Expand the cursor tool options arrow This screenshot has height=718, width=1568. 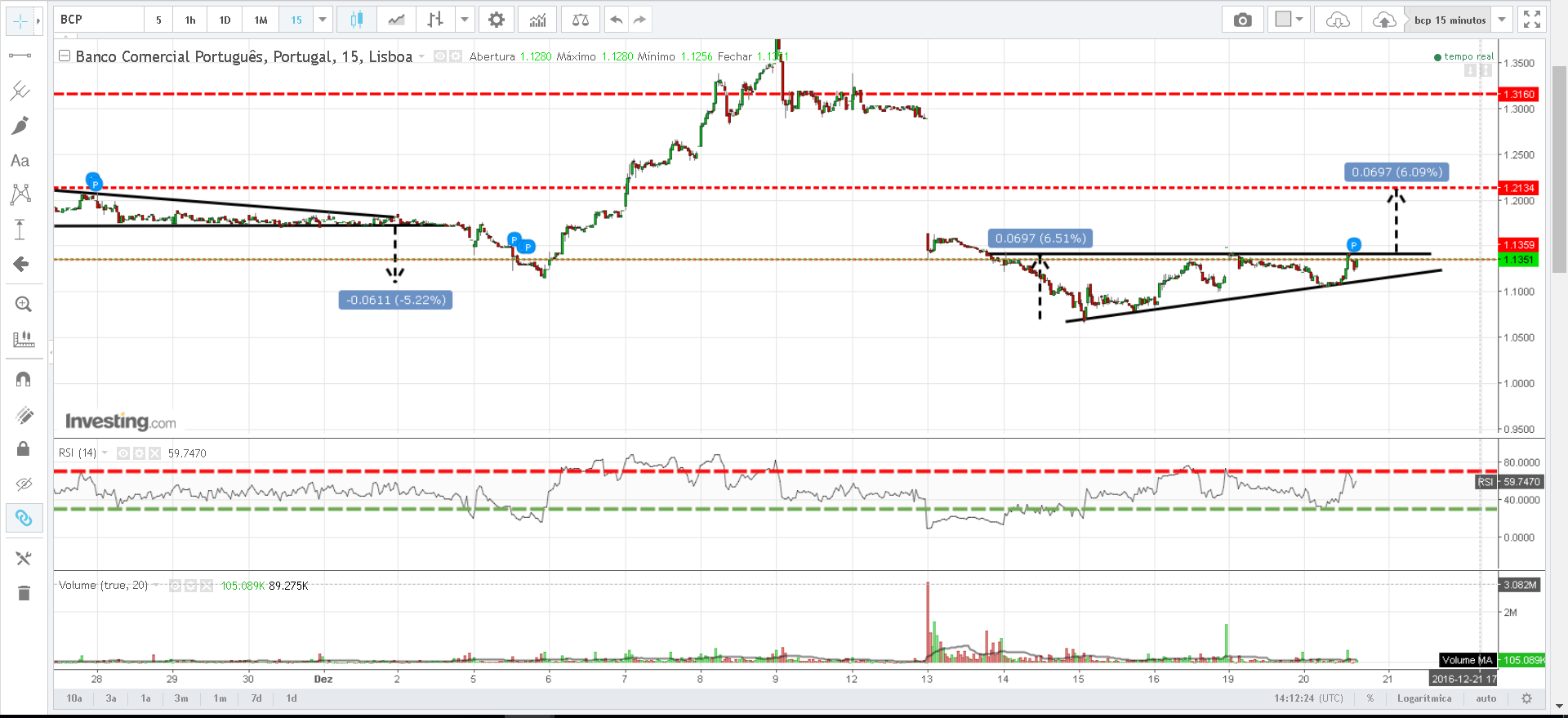38,20
